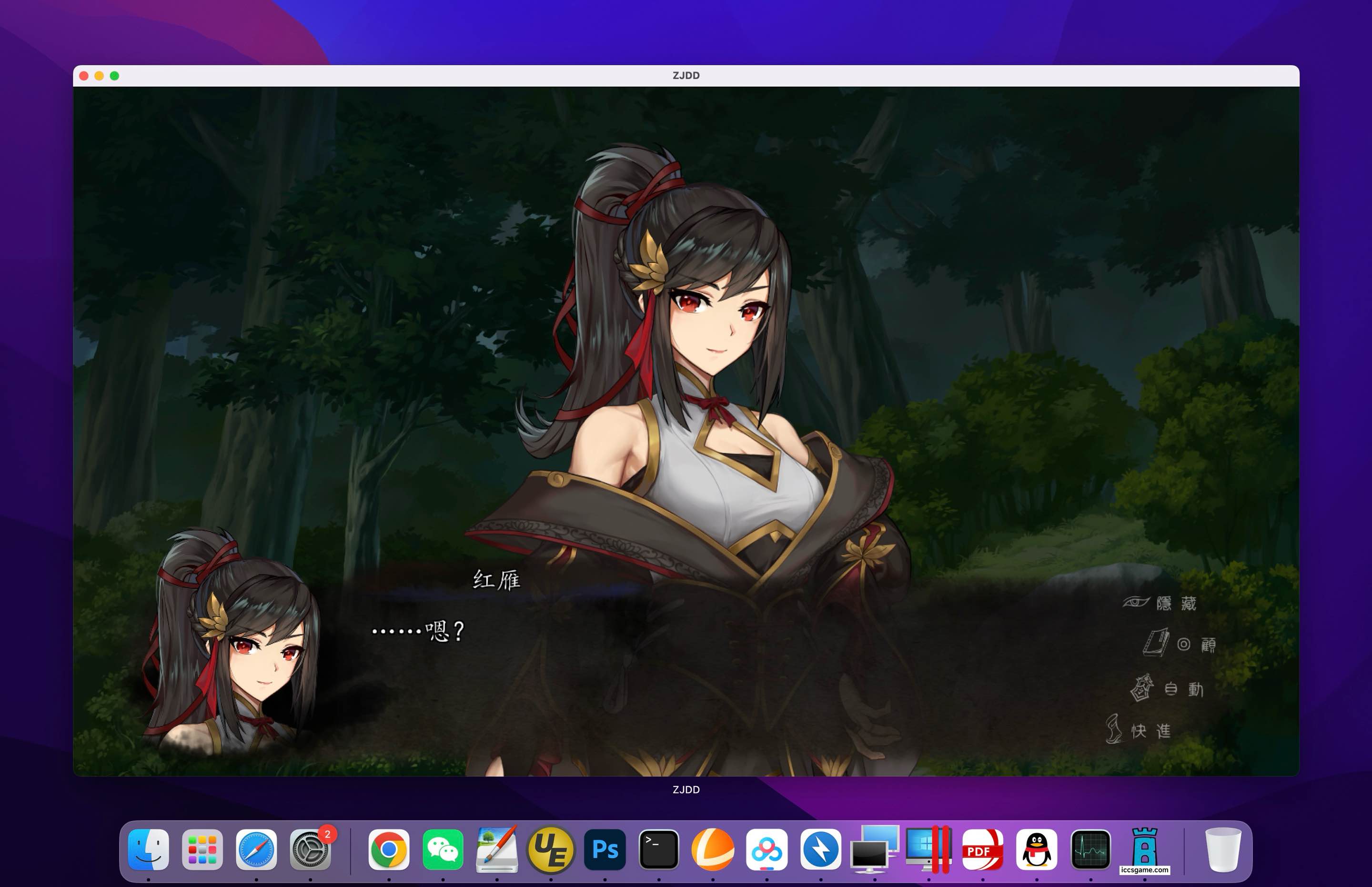The image size is (1372, 887).
Task: Open the Baidu Netdisk cloud icon
Action: [767, 849]
